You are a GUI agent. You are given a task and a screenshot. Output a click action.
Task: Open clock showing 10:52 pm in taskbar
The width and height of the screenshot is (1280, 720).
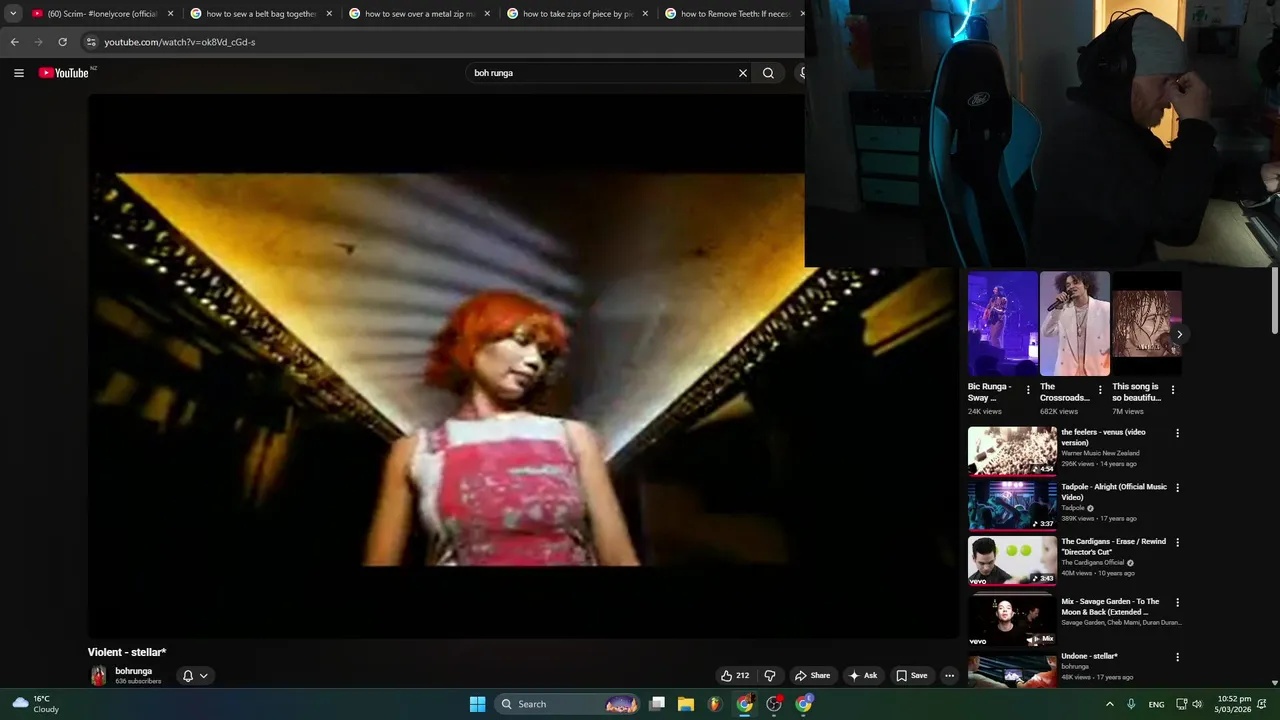(x=1232, y=704)
